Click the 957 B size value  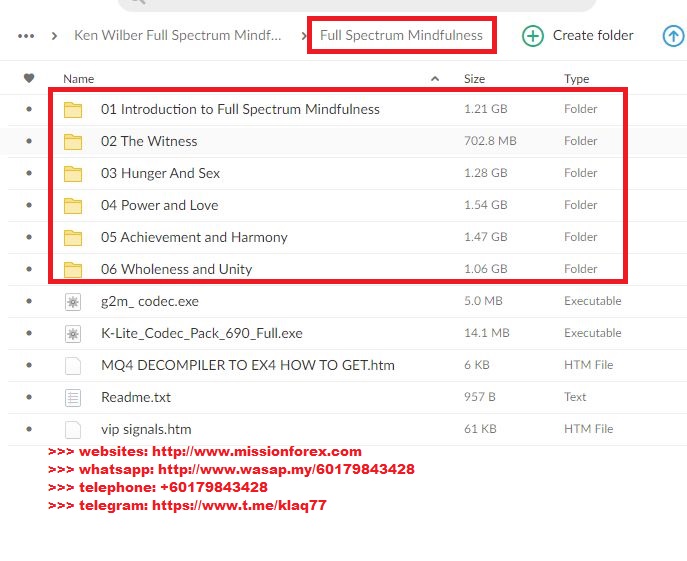coord(480,397)
